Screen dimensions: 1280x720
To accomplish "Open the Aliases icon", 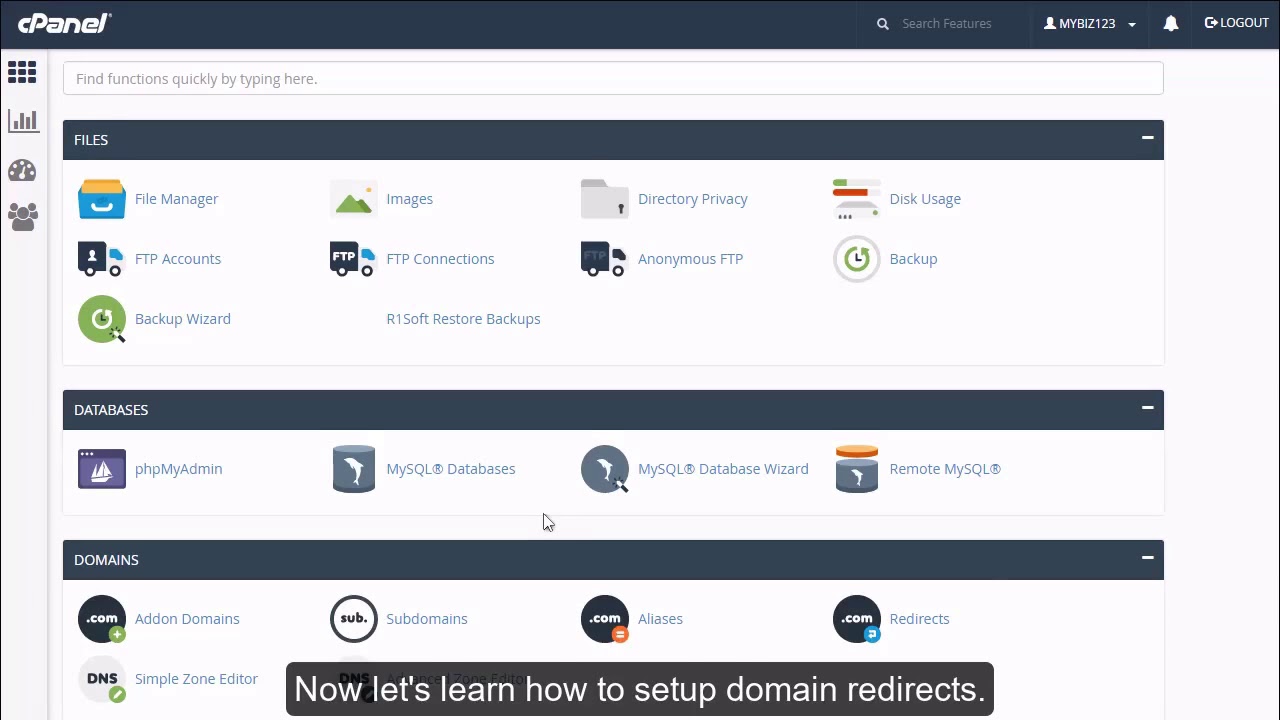I will coord(605,619).
